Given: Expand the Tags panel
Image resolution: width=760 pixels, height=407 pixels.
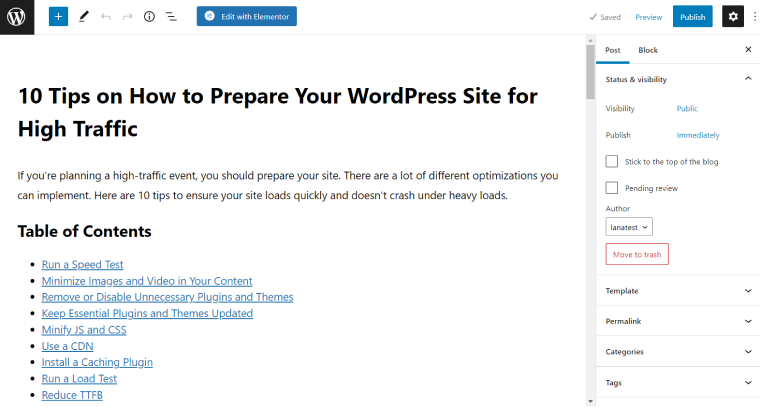Looking at the screenshot, I should coord(678,382).
